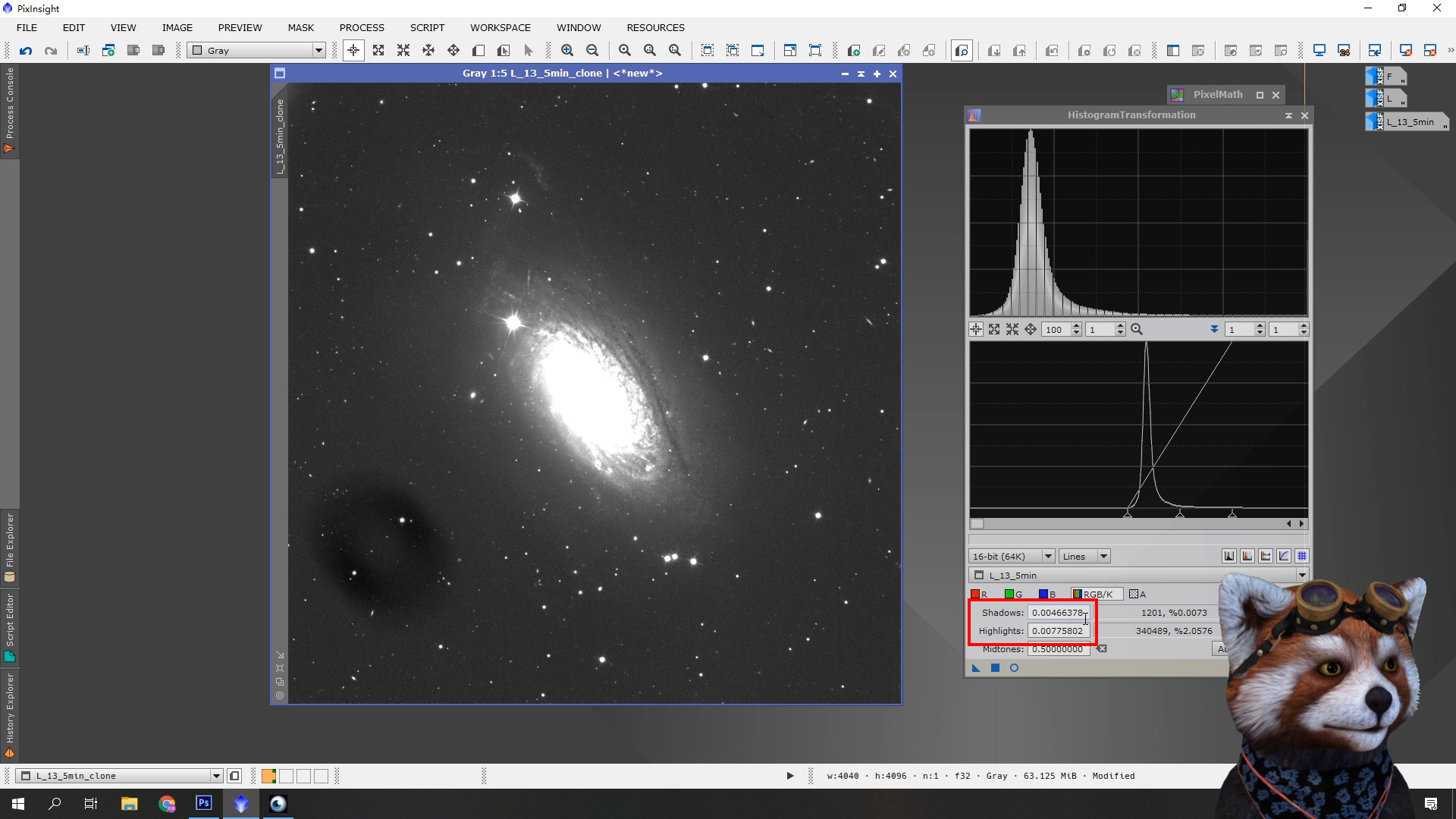Expand hidden toolbar items with the chevron
This screenshot has width=1456, height=819.
(x=1450, y=51)
